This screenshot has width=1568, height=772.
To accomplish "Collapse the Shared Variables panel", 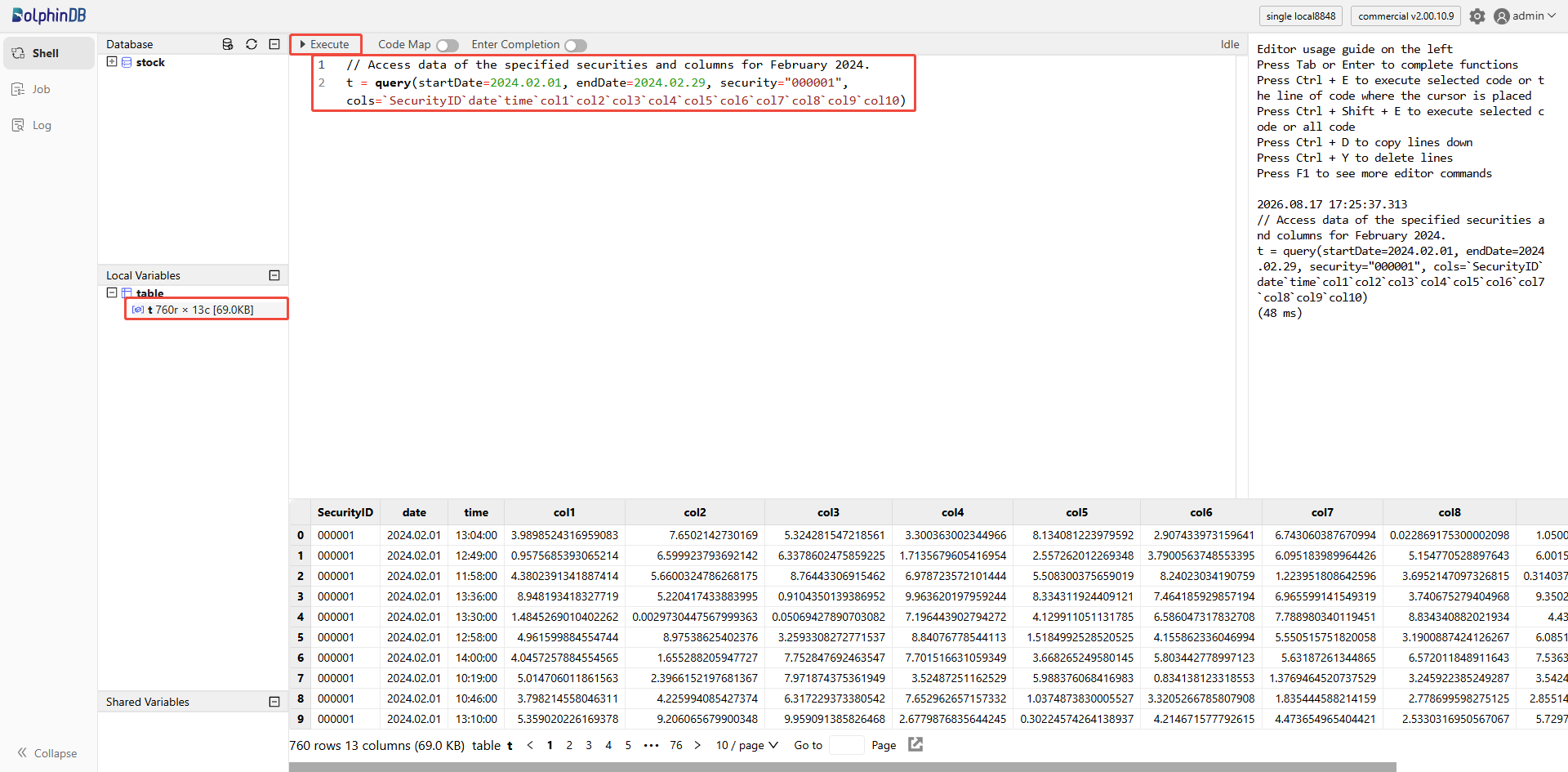I will (x=274, y=702).
